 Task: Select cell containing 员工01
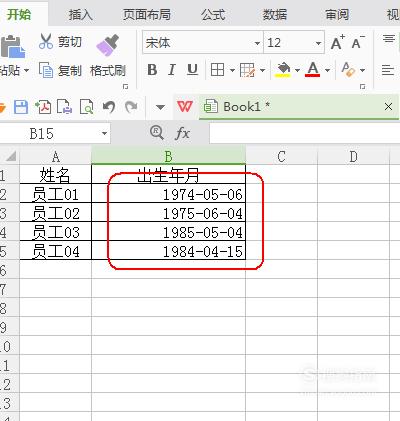56,193
